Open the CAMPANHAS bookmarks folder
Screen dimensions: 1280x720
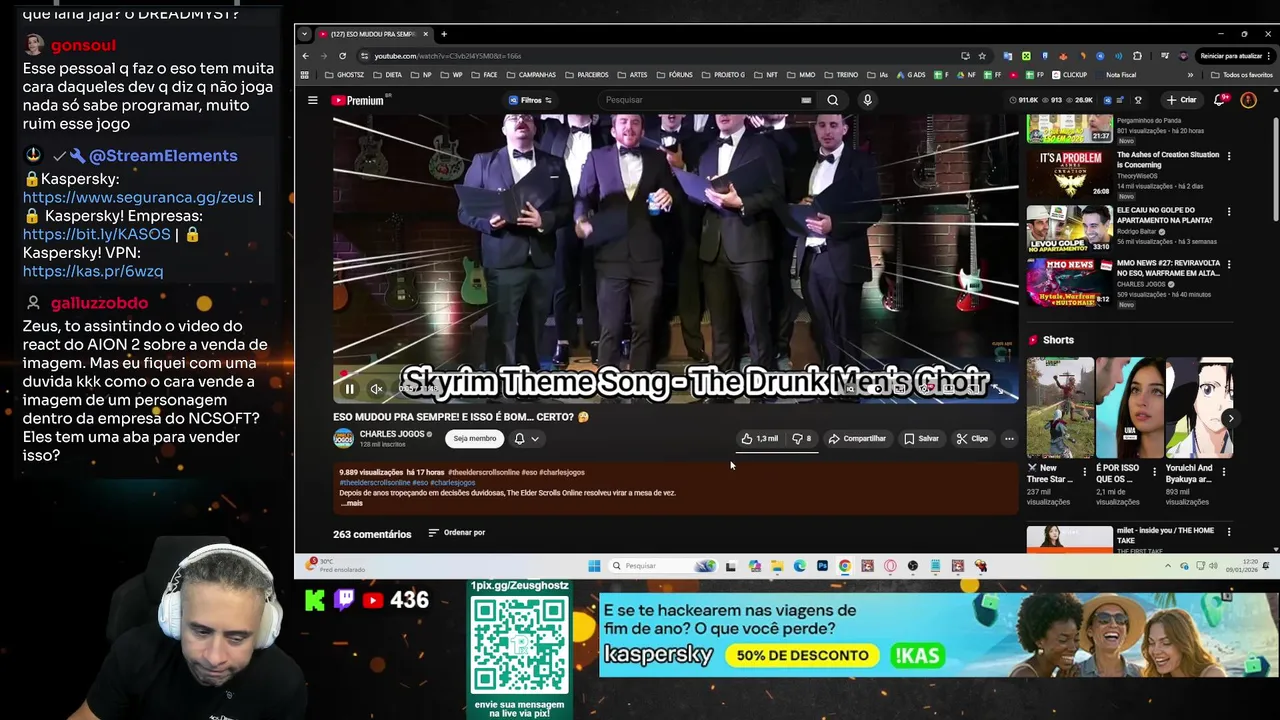[530, 75]
